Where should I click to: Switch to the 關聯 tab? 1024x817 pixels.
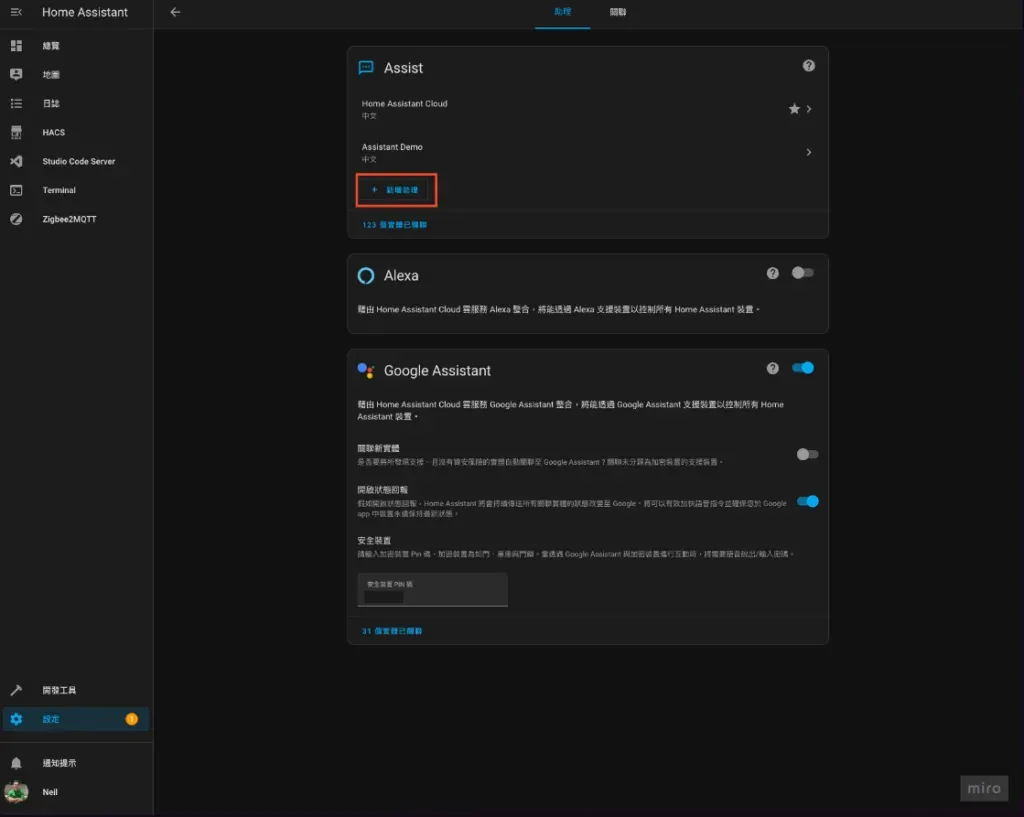[x=618, y=12]
